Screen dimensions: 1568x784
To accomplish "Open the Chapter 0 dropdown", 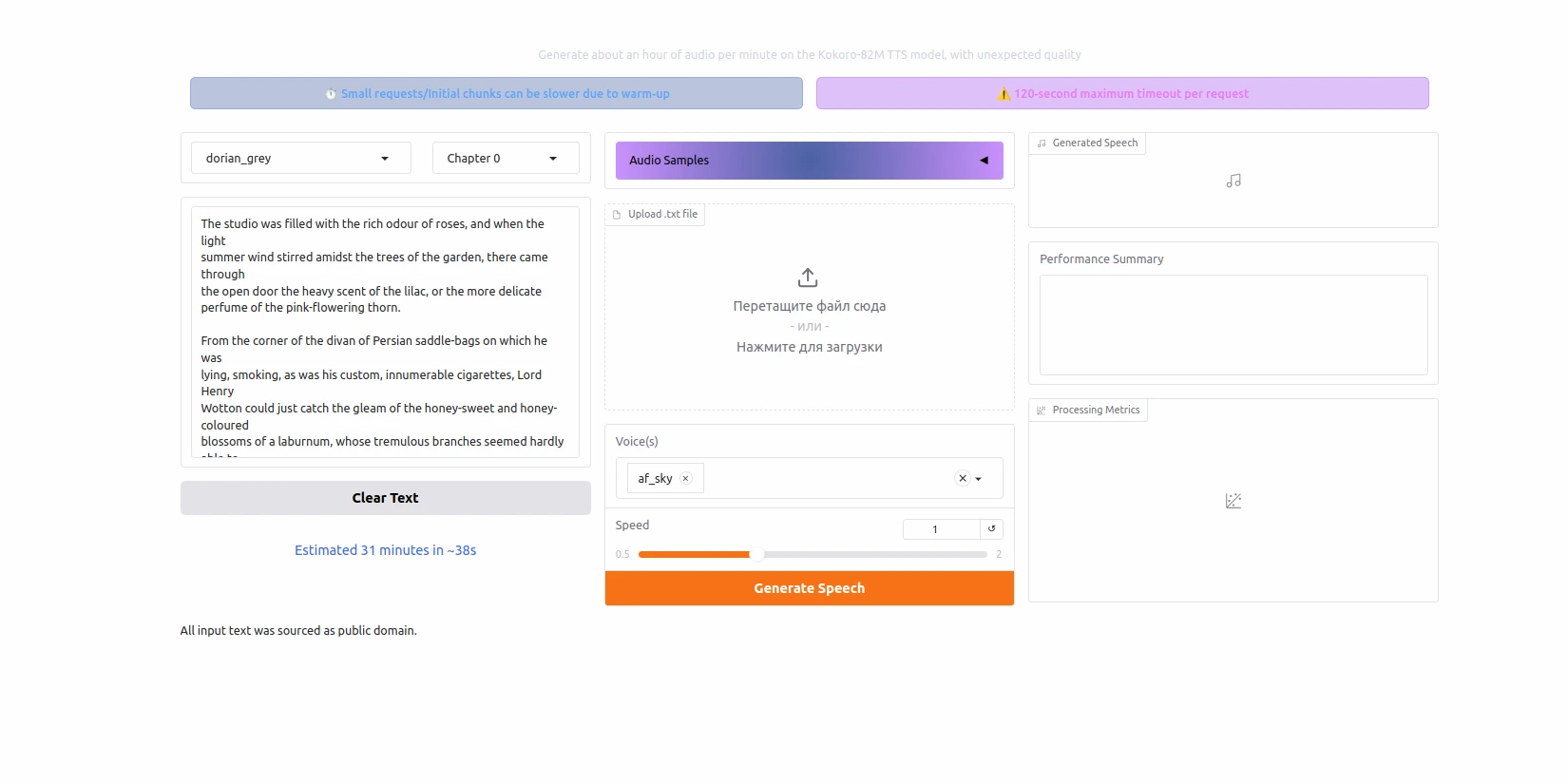I will pyautogui.click(x=505, y=159).
